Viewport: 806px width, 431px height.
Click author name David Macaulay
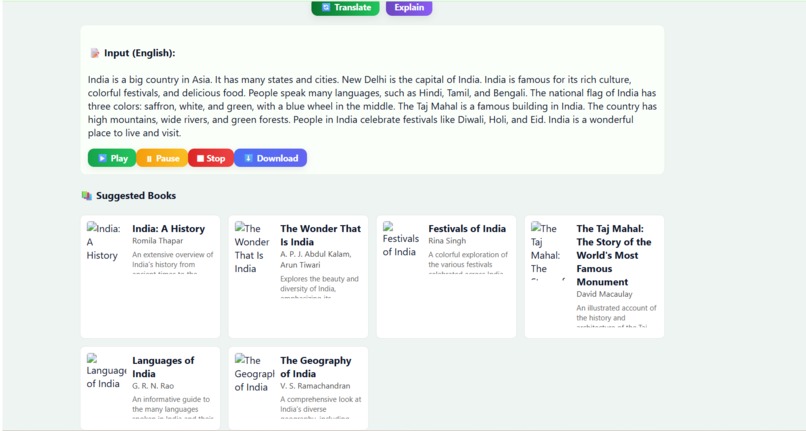pyautogui.click(x=604, y=294)
